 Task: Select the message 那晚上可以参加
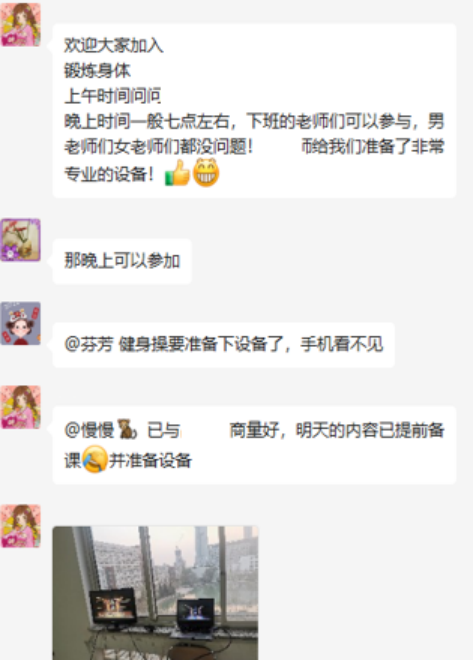pos(122,261)
